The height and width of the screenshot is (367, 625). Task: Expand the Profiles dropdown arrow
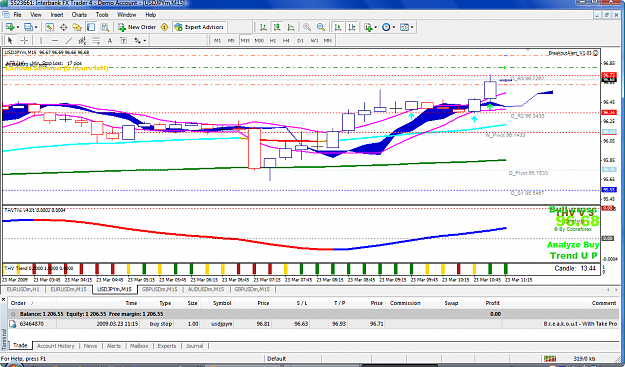pos(36,27)
